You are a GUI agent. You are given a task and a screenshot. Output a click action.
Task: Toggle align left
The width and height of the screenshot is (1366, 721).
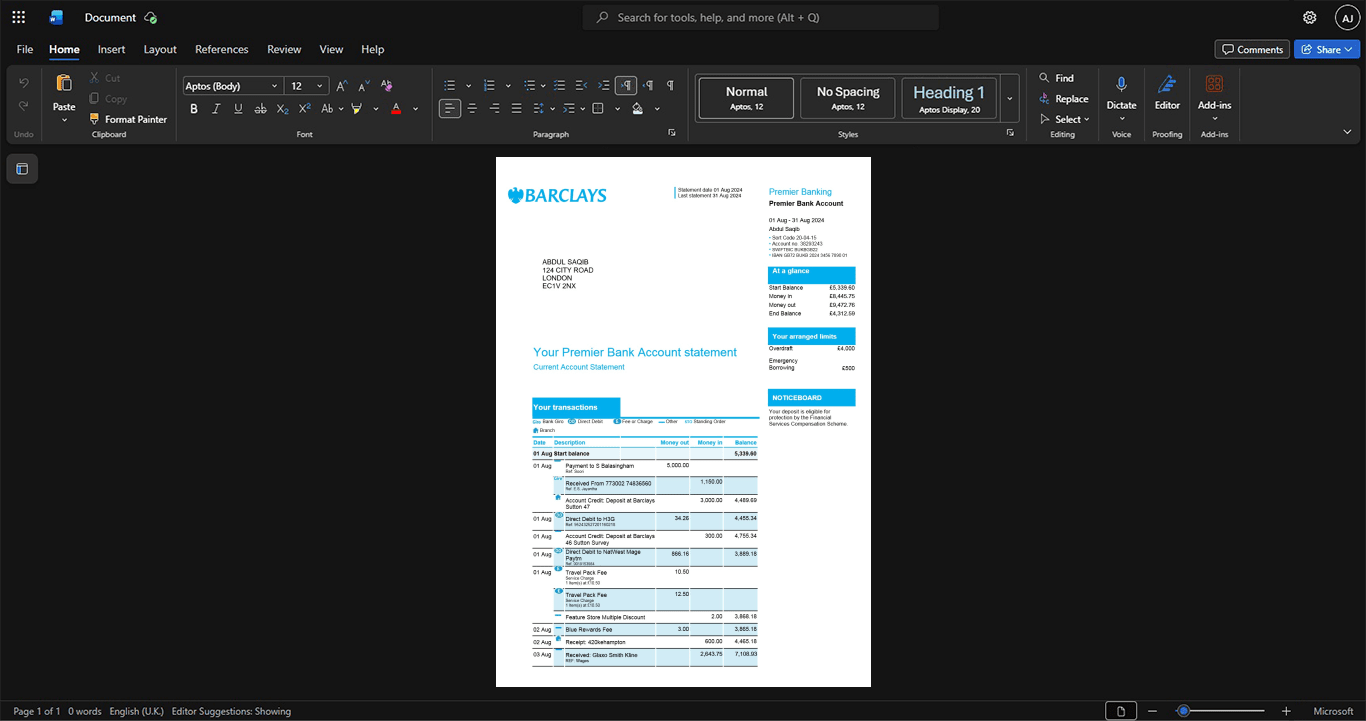pyautogui.click(x=450, y=108)
